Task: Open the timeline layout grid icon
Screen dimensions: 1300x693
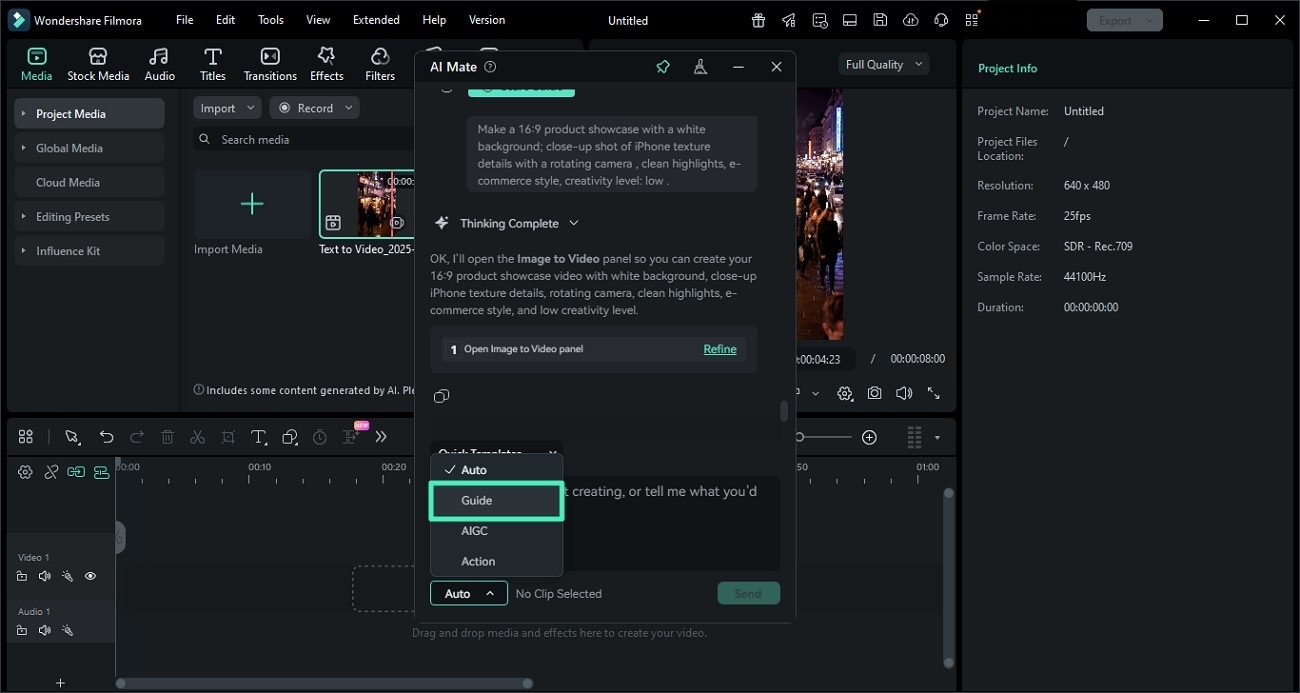Action: click(26, 437)
